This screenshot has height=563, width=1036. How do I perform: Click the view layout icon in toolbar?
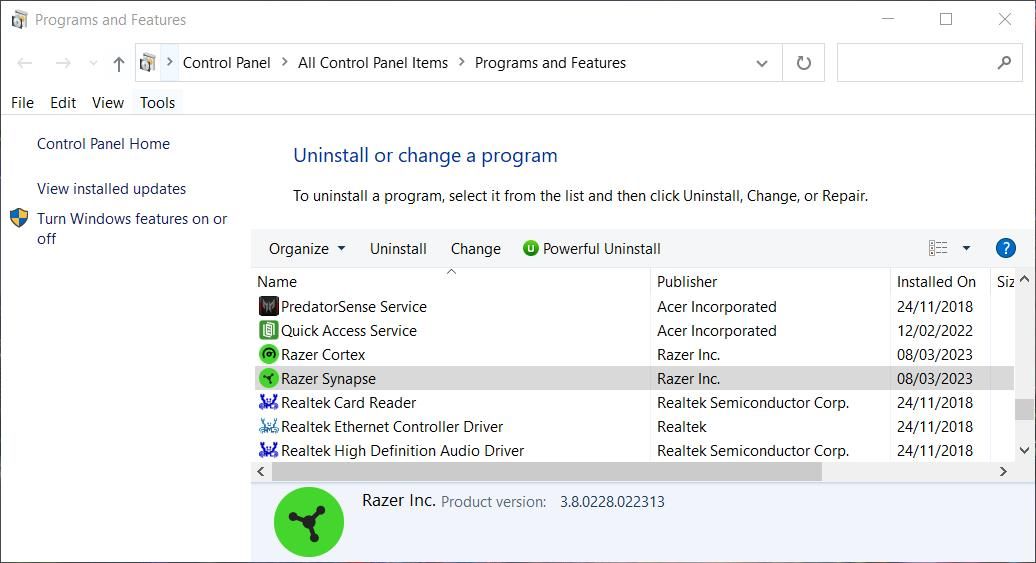(x=938, y=248)
